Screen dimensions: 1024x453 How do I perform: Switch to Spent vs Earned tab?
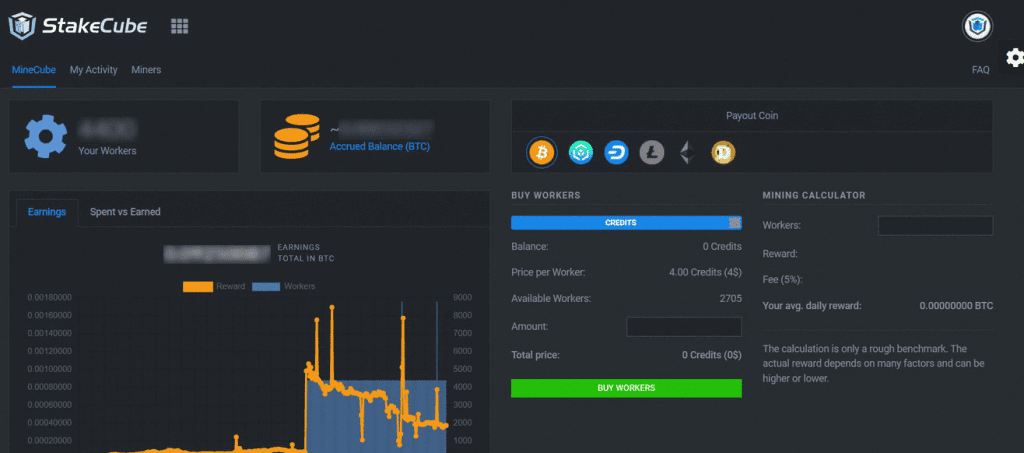pos(125,212)
